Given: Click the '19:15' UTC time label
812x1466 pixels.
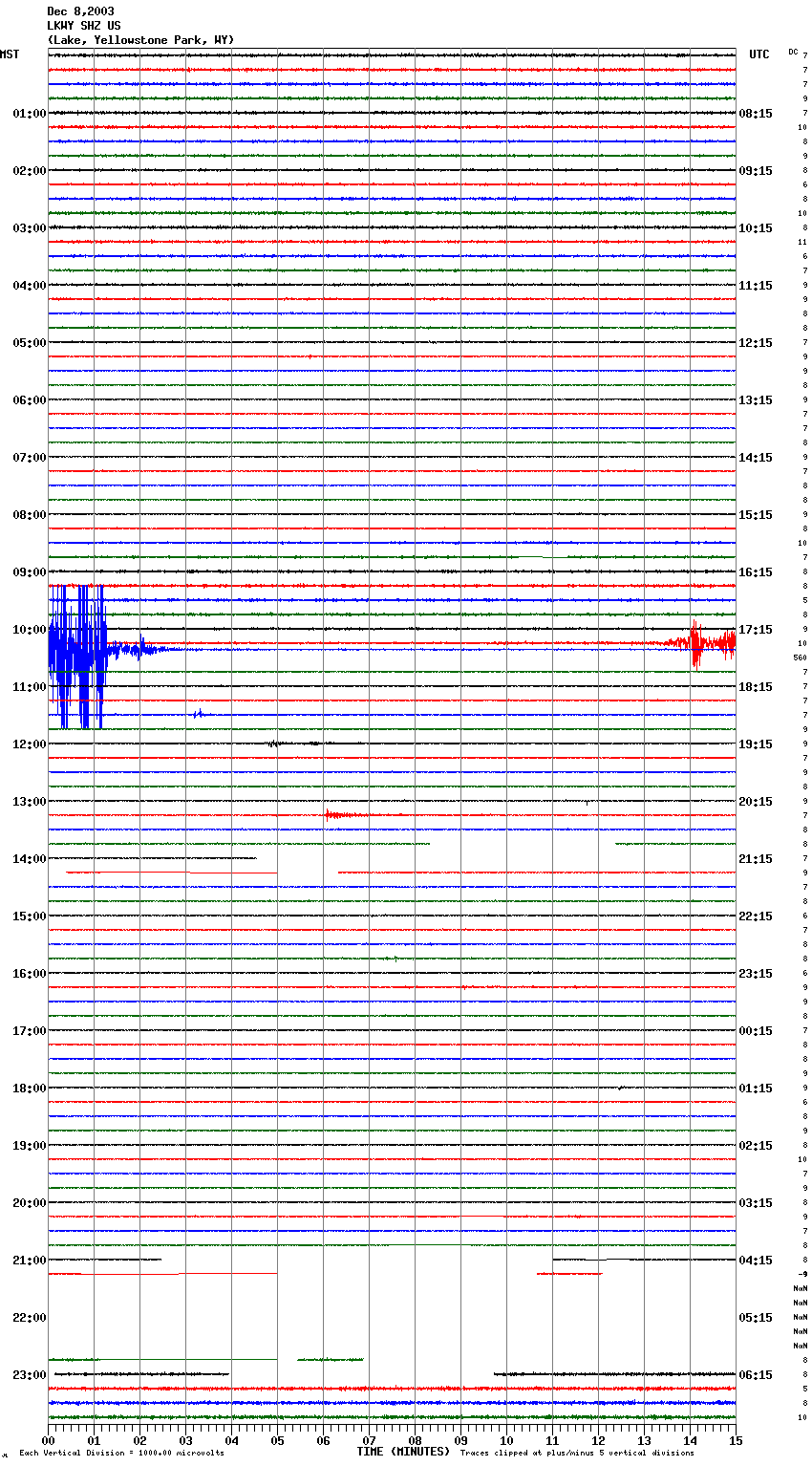Looking at the screenshot, I should click(x=756, y=744).
